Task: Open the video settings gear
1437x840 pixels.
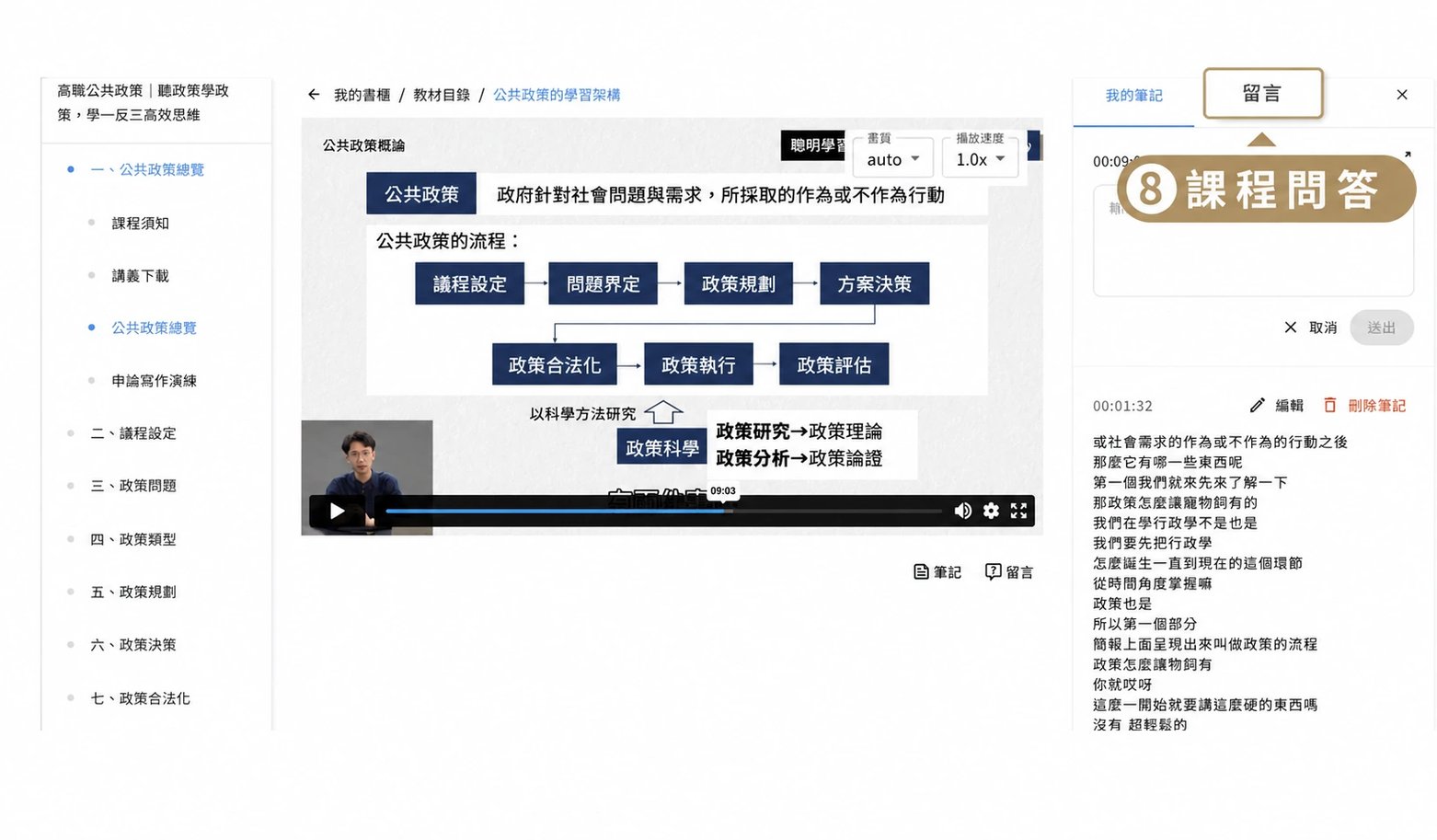Action: tap(991, 511)
